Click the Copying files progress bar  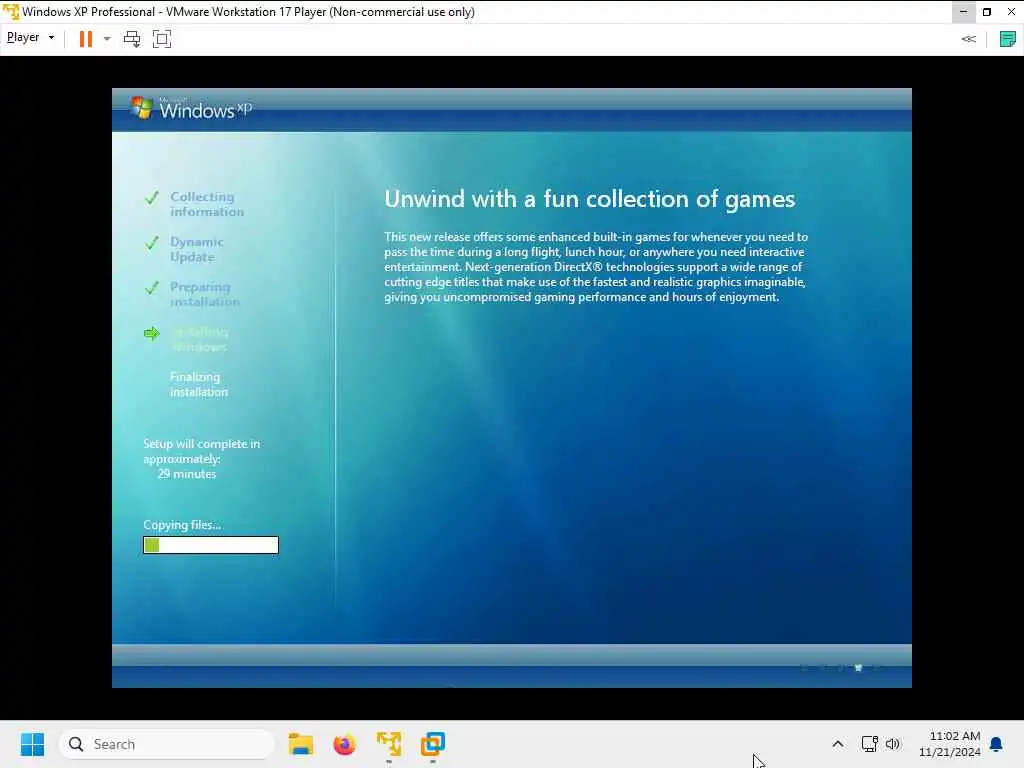[211, 545]
